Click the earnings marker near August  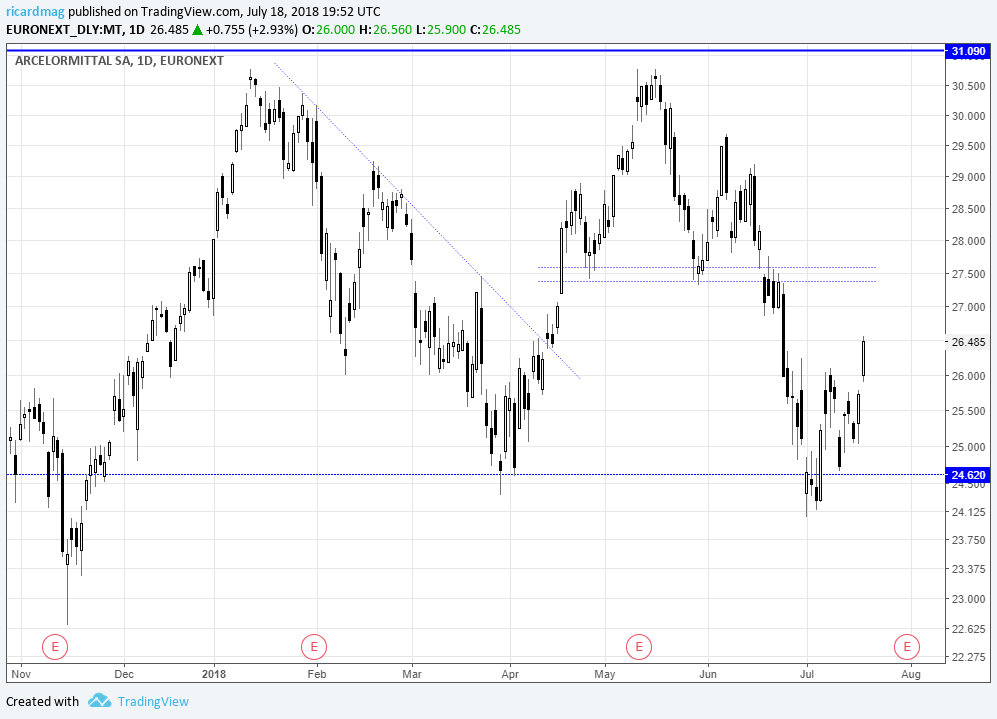click(907, 647)
